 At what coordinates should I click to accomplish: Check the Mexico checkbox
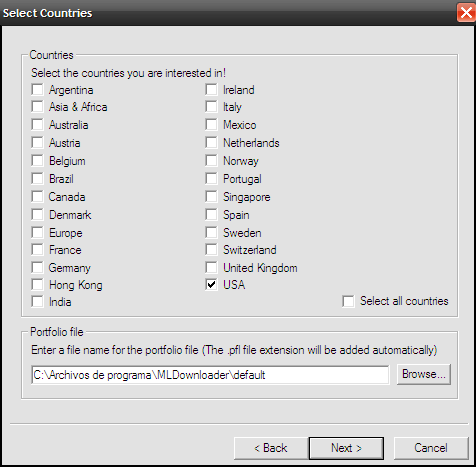pyautogui.click(x=211, y=125)
